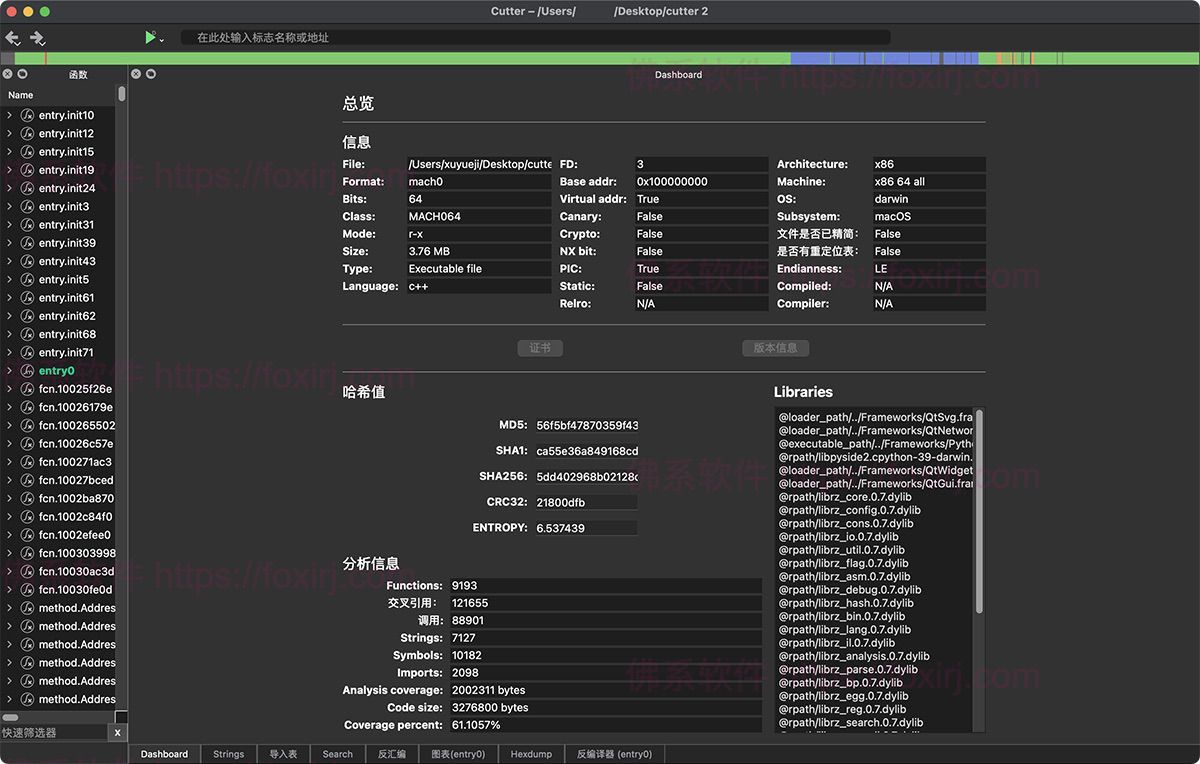This screenshot has height=764, width=1200.
Task: Click the back navigation arrow
Action: point(12,38)
